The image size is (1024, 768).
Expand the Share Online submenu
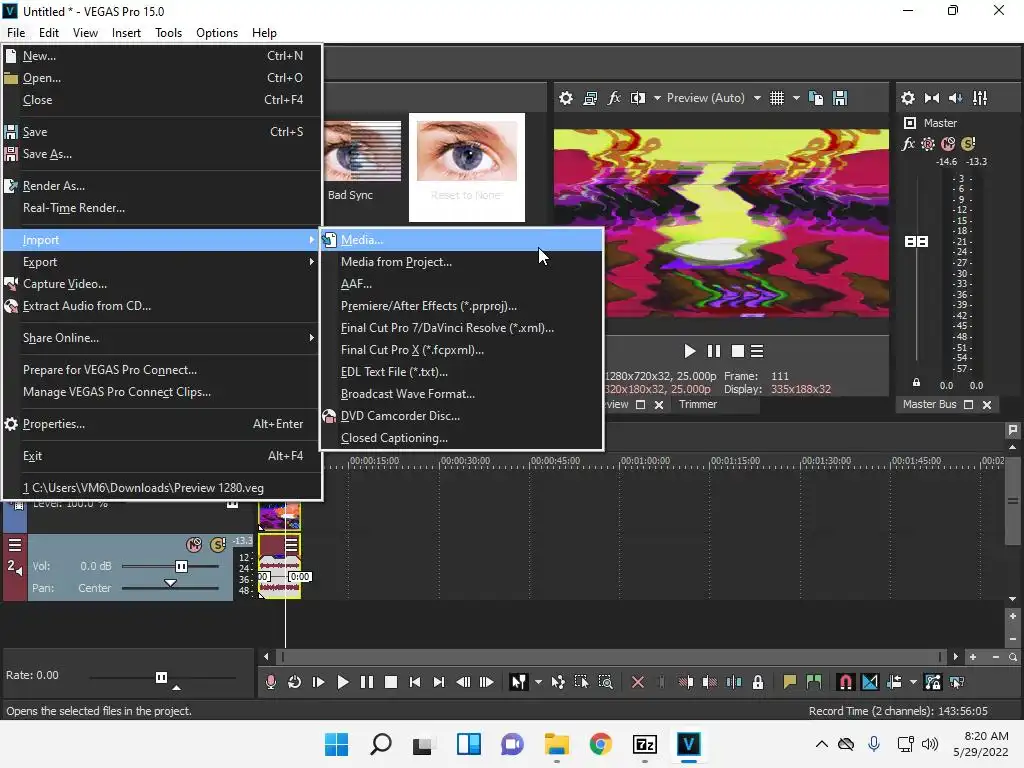(312, 338)
